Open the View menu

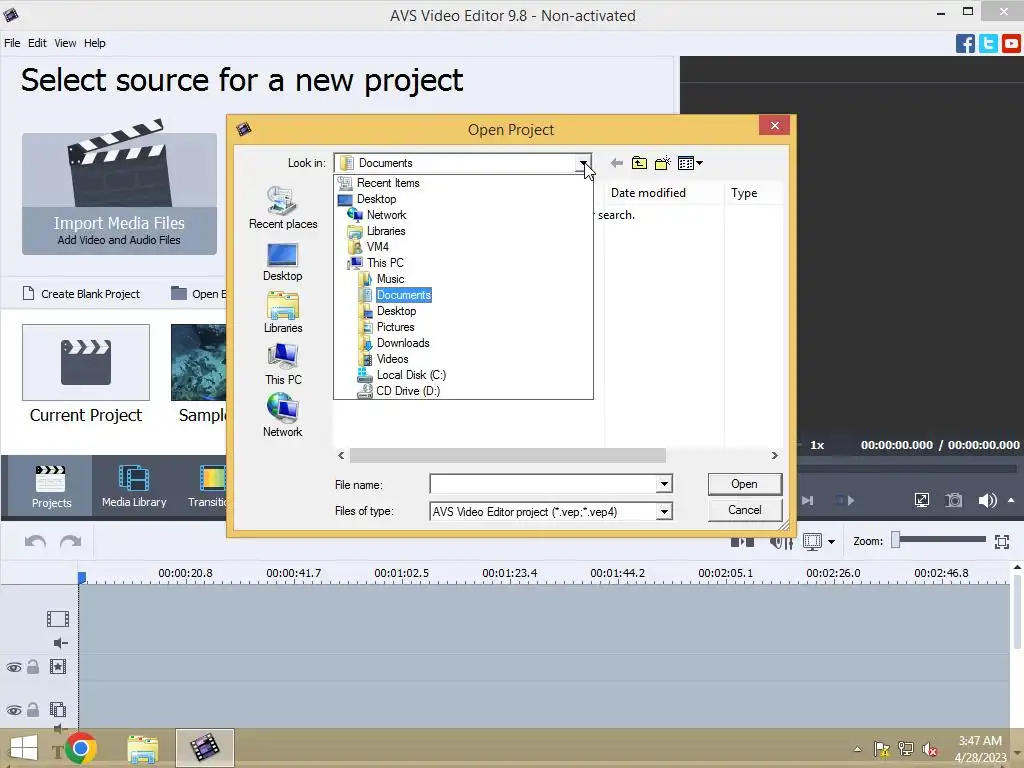pyautogui.click(x=65, y=43)
